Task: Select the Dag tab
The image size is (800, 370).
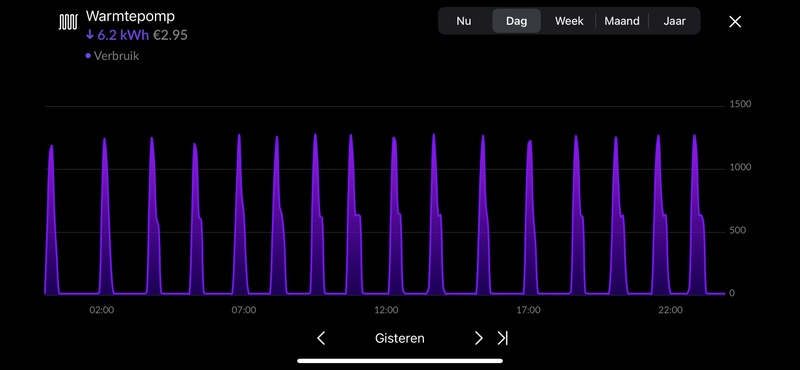Action: click(x=516, y=21)
